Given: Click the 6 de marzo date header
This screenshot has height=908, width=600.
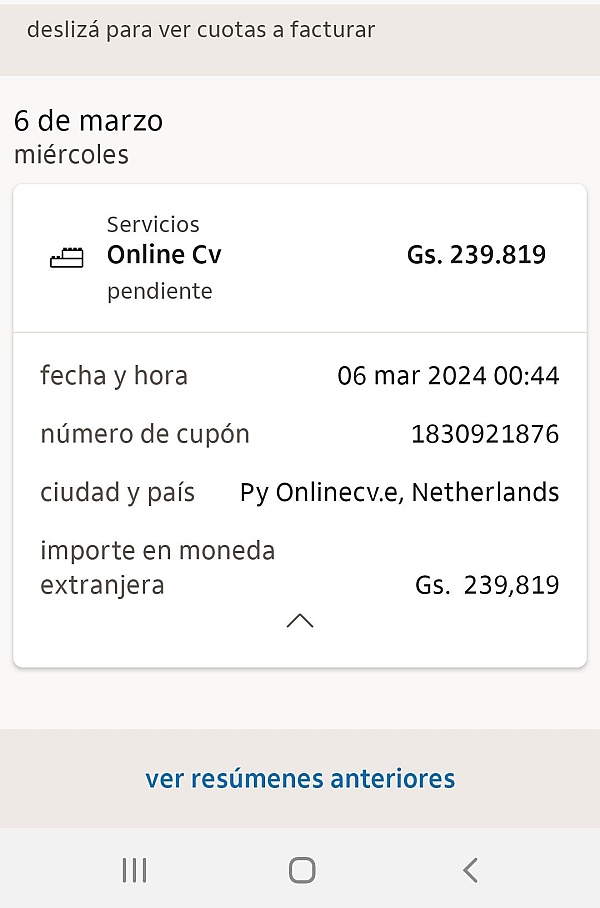Looking at the screenshot, I should point(88,121).
